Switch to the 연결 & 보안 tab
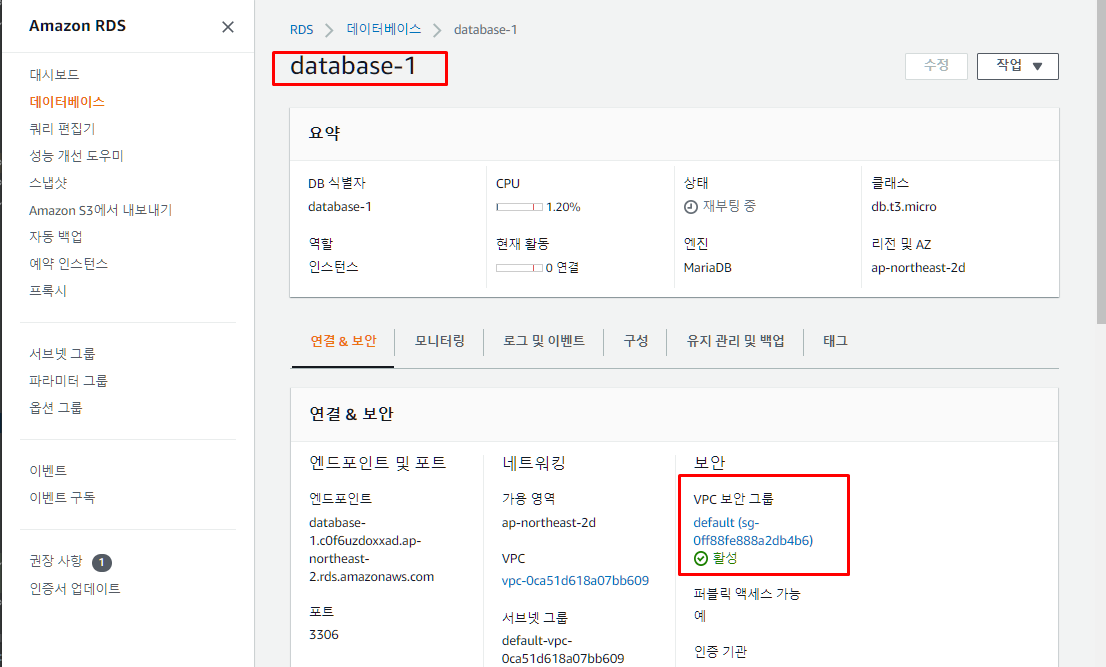This screenshot has width=1106, height=667. pos(344,341)
